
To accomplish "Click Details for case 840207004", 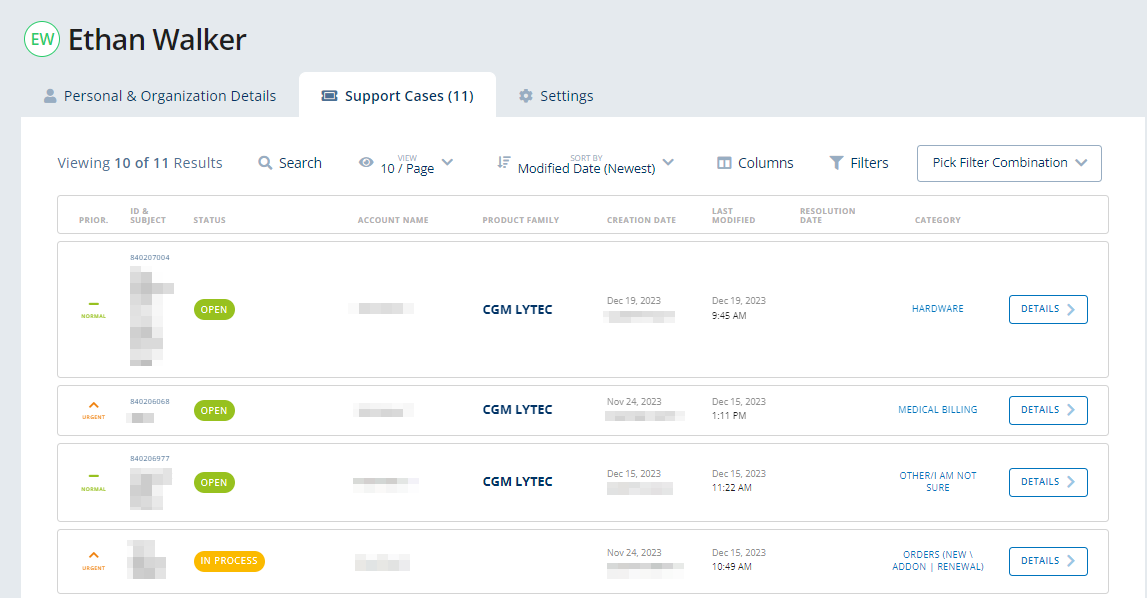I will 1047,309.
